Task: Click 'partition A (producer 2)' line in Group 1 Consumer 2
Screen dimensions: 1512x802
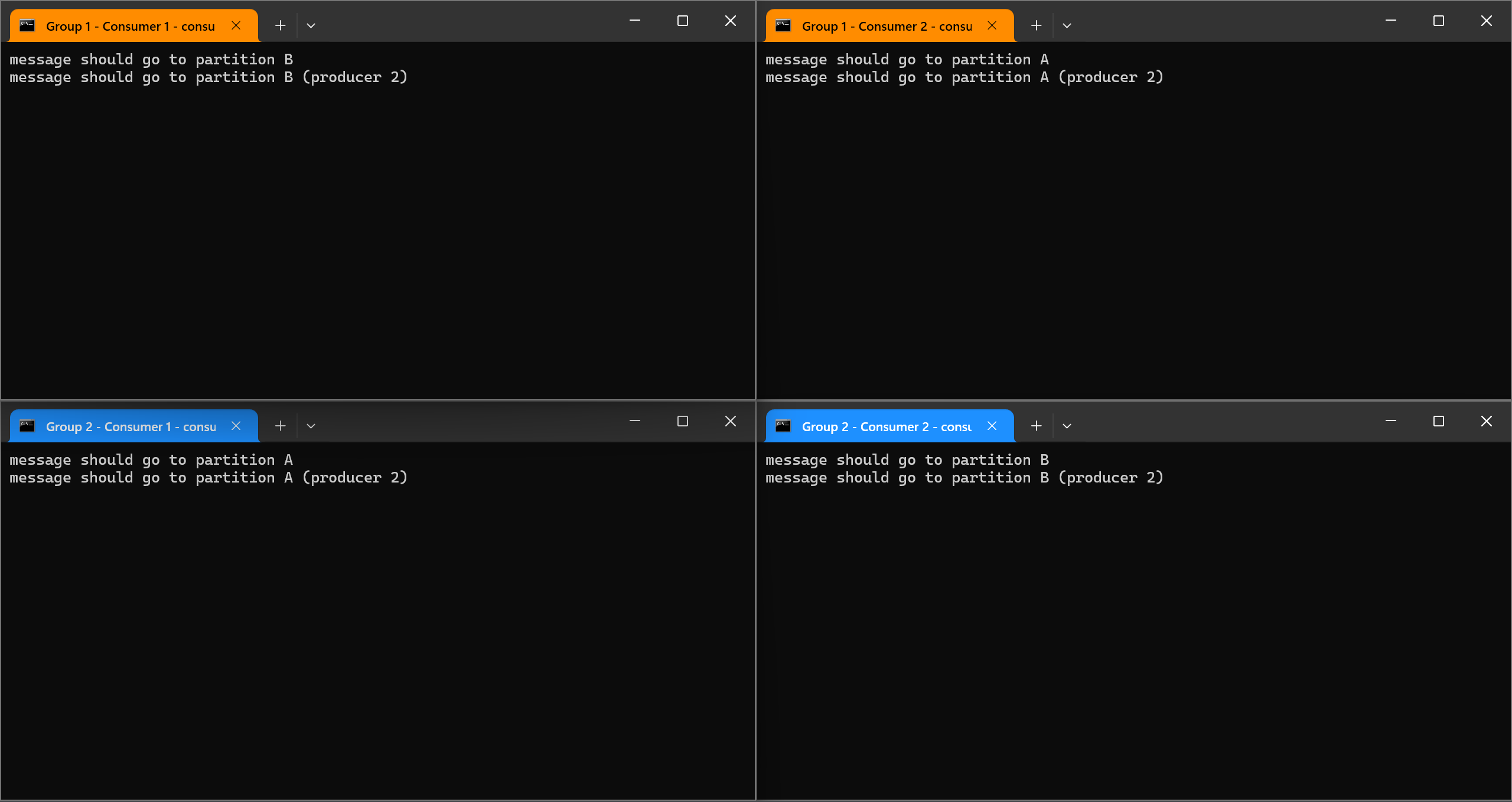Action: coord(964,77)
